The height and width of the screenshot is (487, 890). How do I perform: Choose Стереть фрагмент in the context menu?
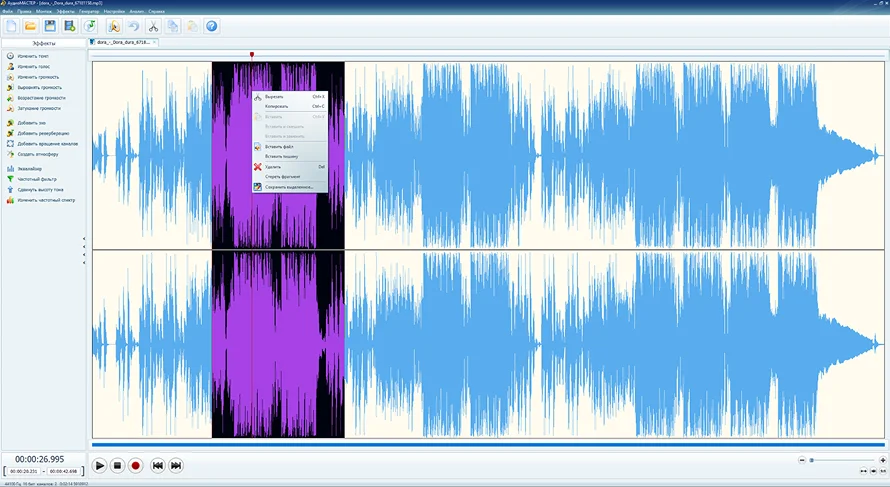(289, 177)
